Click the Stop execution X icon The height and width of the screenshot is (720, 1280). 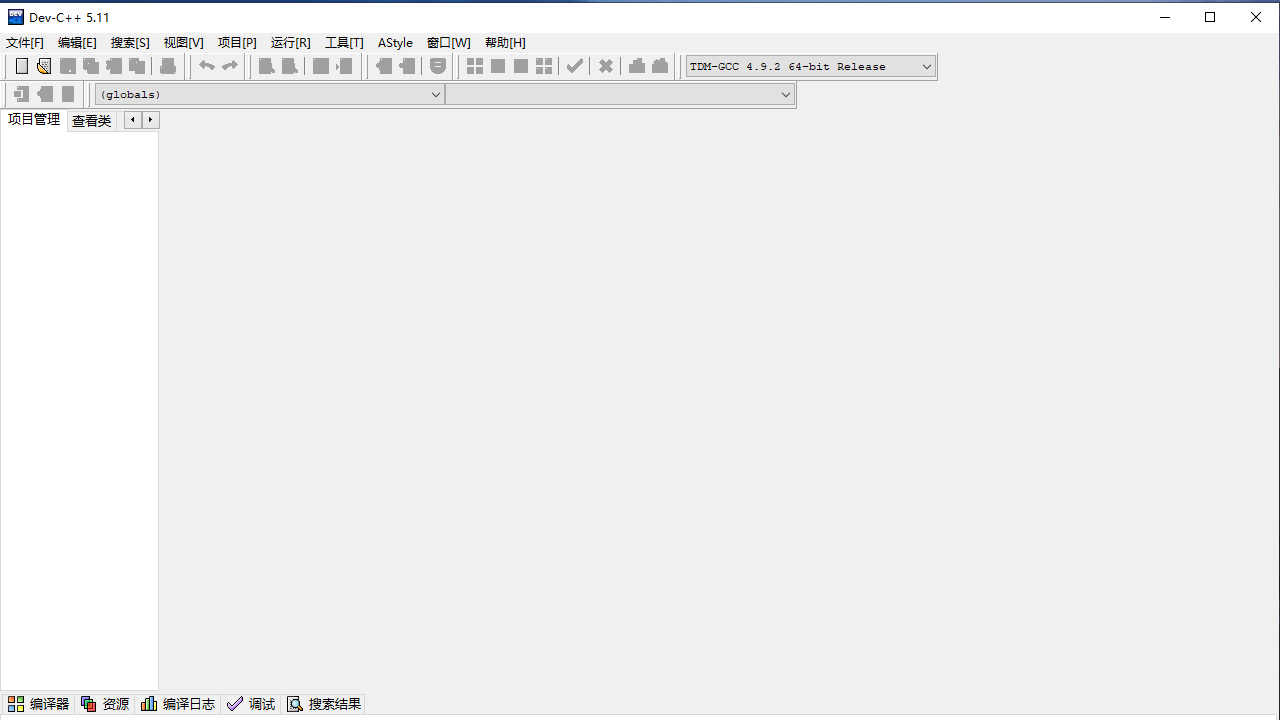pyautogui.click(x=605, y=66)
